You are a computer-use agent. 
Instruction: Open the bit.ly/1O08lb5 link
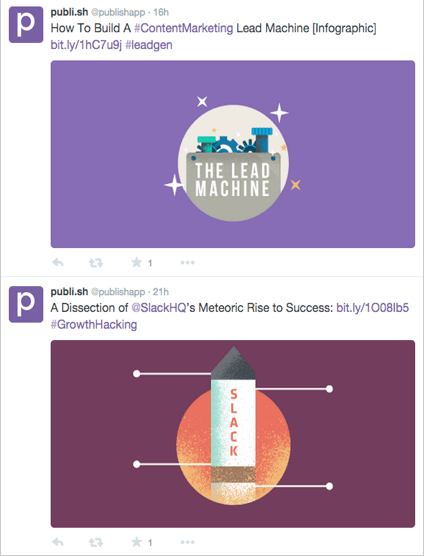(x=373, y=308)
